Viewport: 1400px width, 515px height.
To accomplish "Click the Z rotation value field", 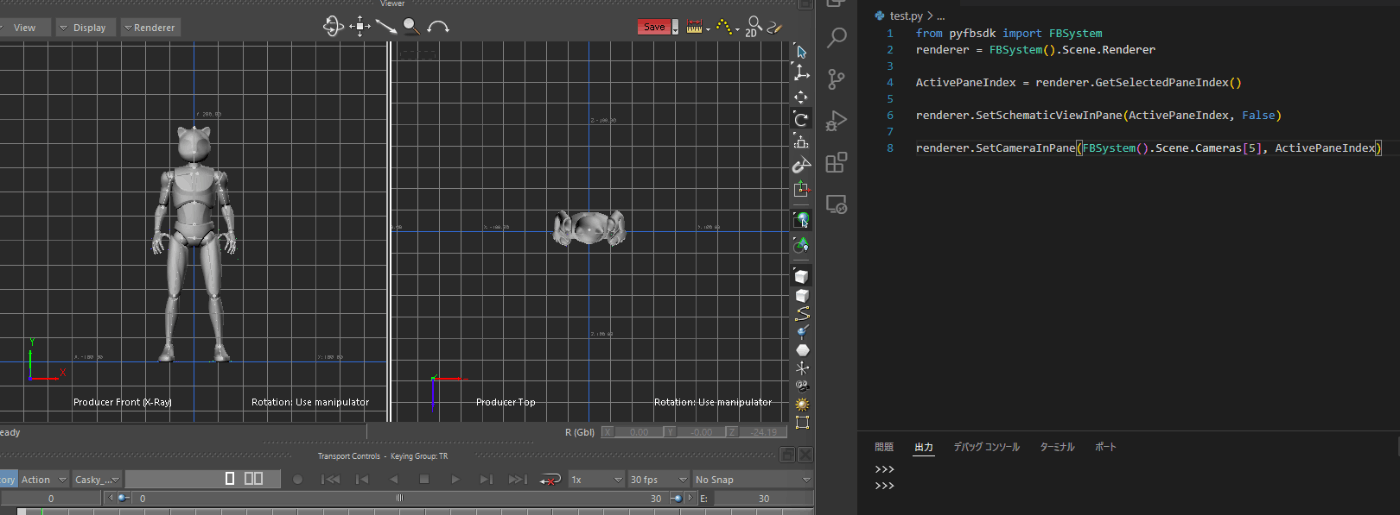I will pos(763,432).
